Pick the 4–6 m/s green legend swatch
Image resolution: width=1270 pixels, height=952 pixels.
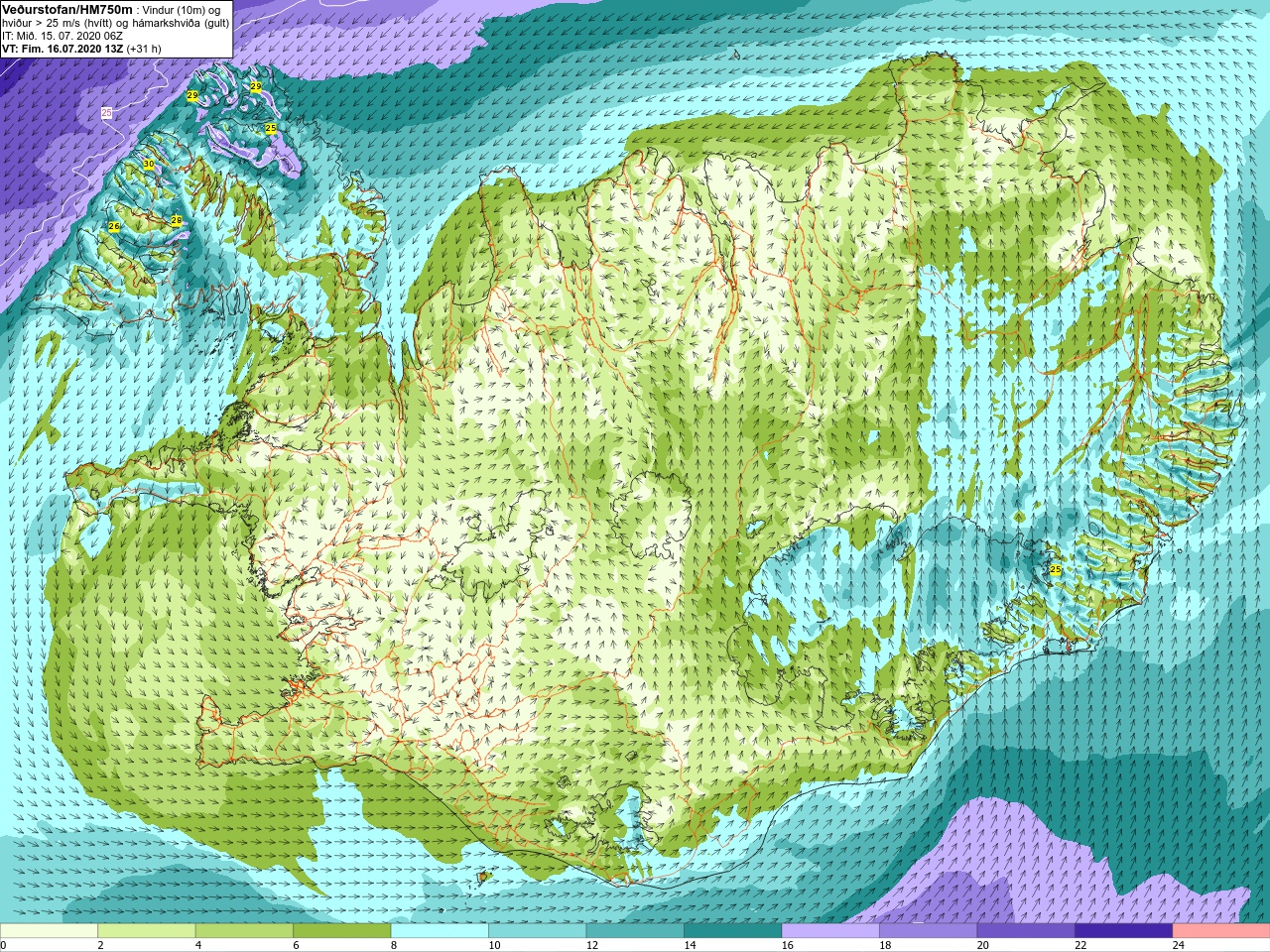244,931
